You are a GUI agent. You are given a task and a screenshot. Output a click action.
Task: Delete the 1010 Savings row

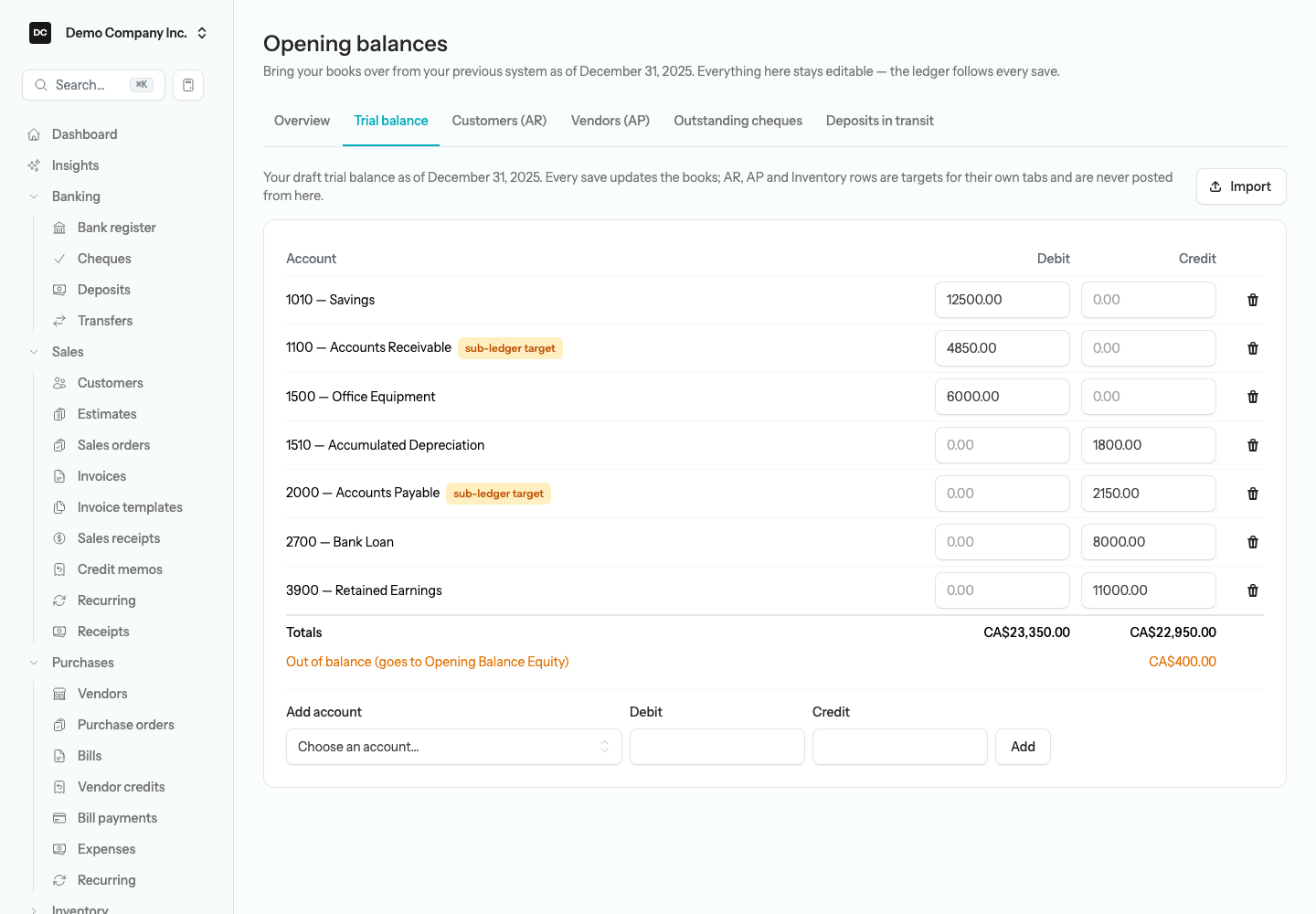(1253, 300)
